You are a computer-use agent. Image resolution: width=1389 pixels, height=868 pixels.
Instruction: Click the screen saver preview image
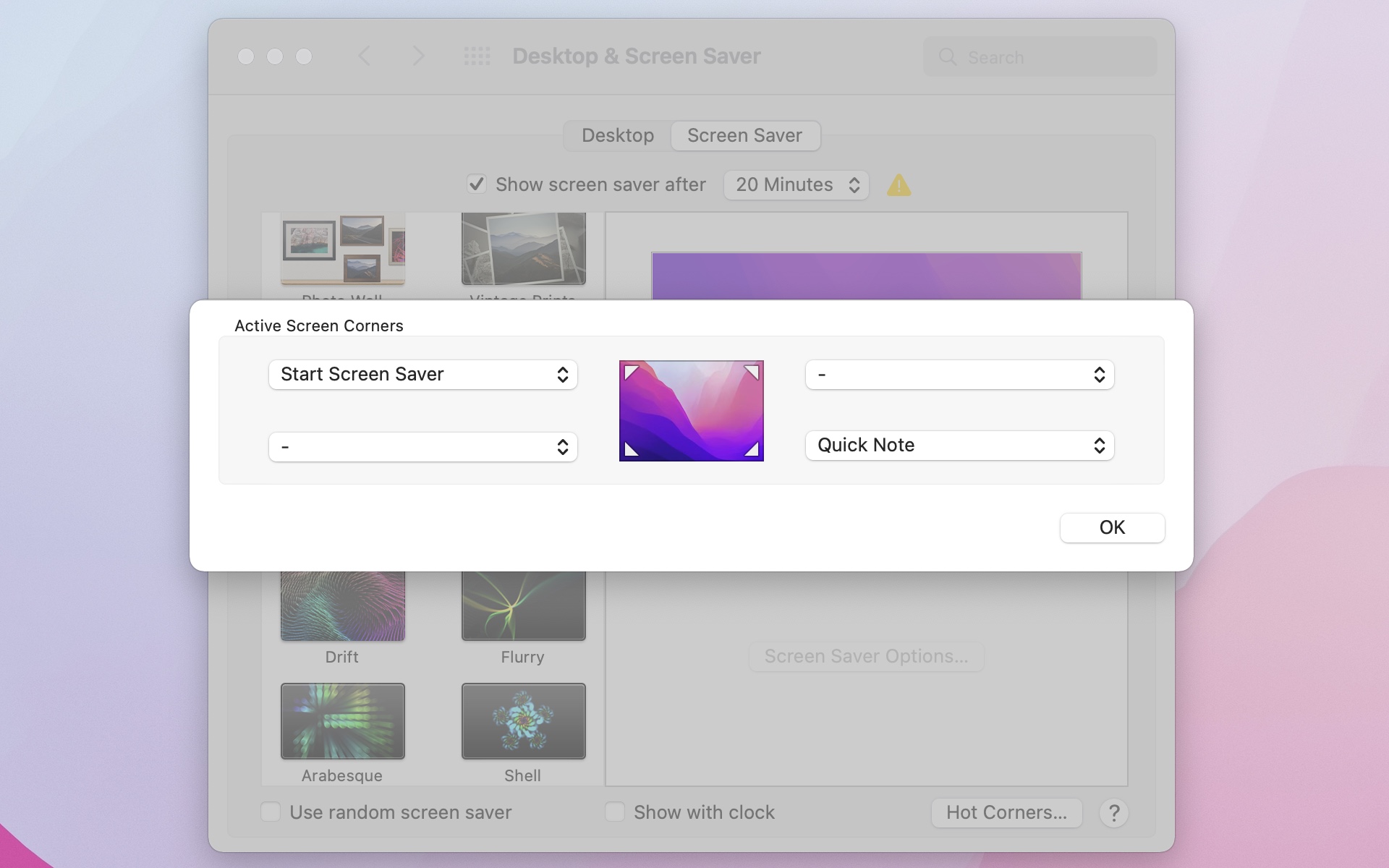tap(866, 276)
